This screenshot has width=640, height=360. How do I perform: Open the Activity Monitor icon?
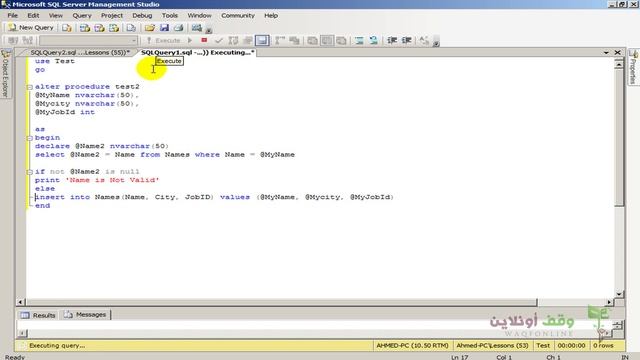(x=197, y=28)
